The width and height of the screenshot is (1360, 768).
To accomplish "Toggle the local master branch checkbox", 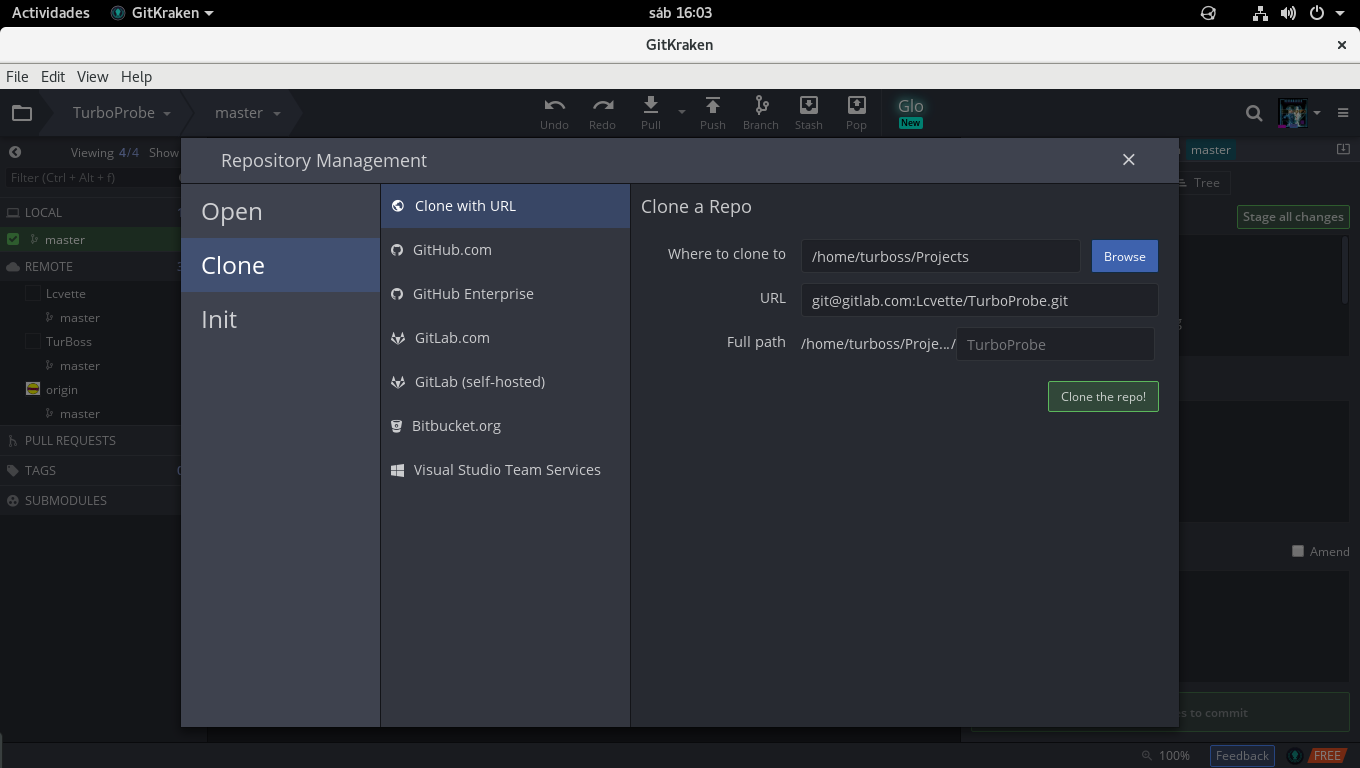I will pyautogui.click(x=13, y=239).
